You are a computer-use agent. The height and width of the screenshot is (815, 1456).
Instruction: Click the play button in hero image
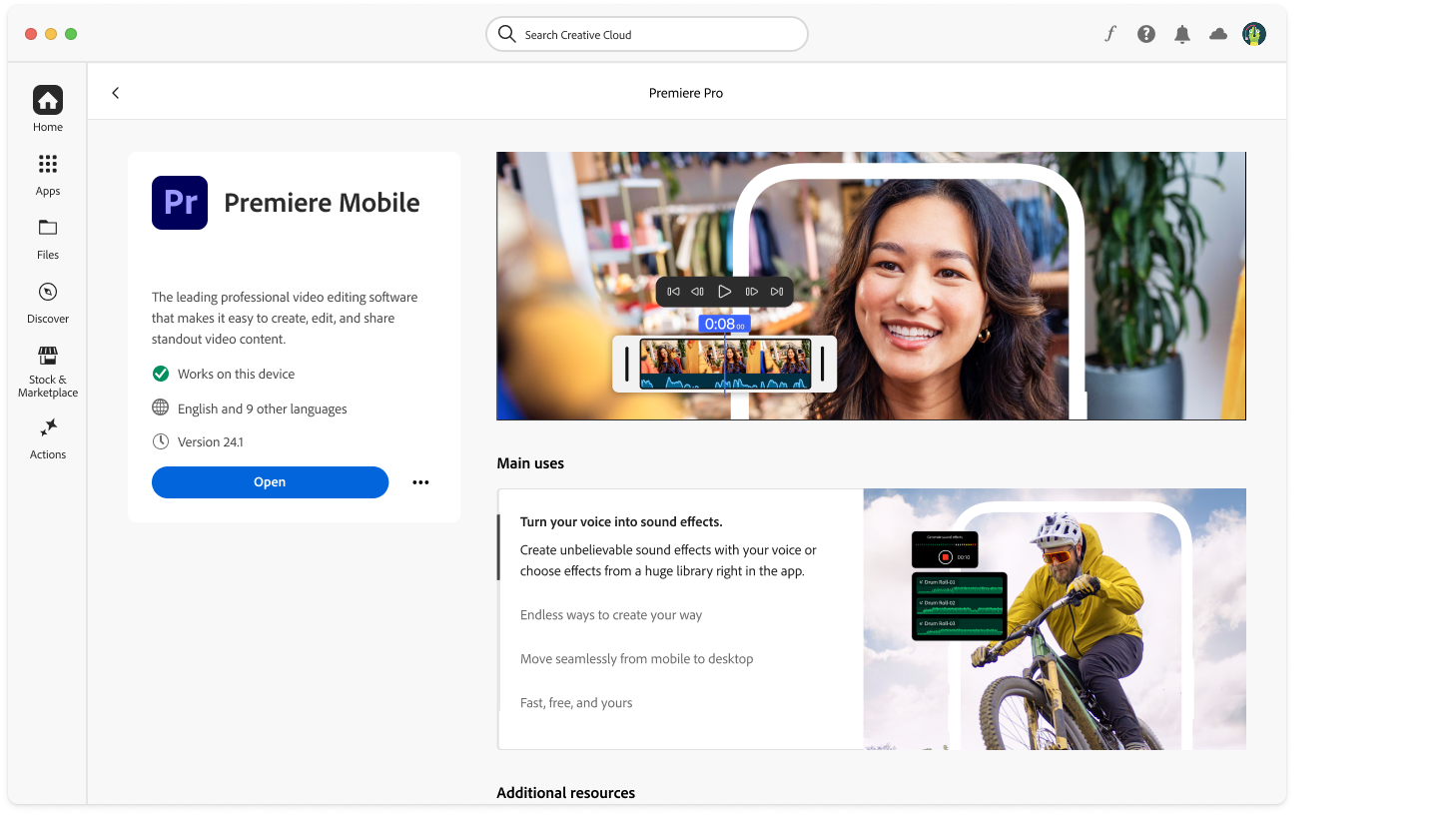point(725,292)
